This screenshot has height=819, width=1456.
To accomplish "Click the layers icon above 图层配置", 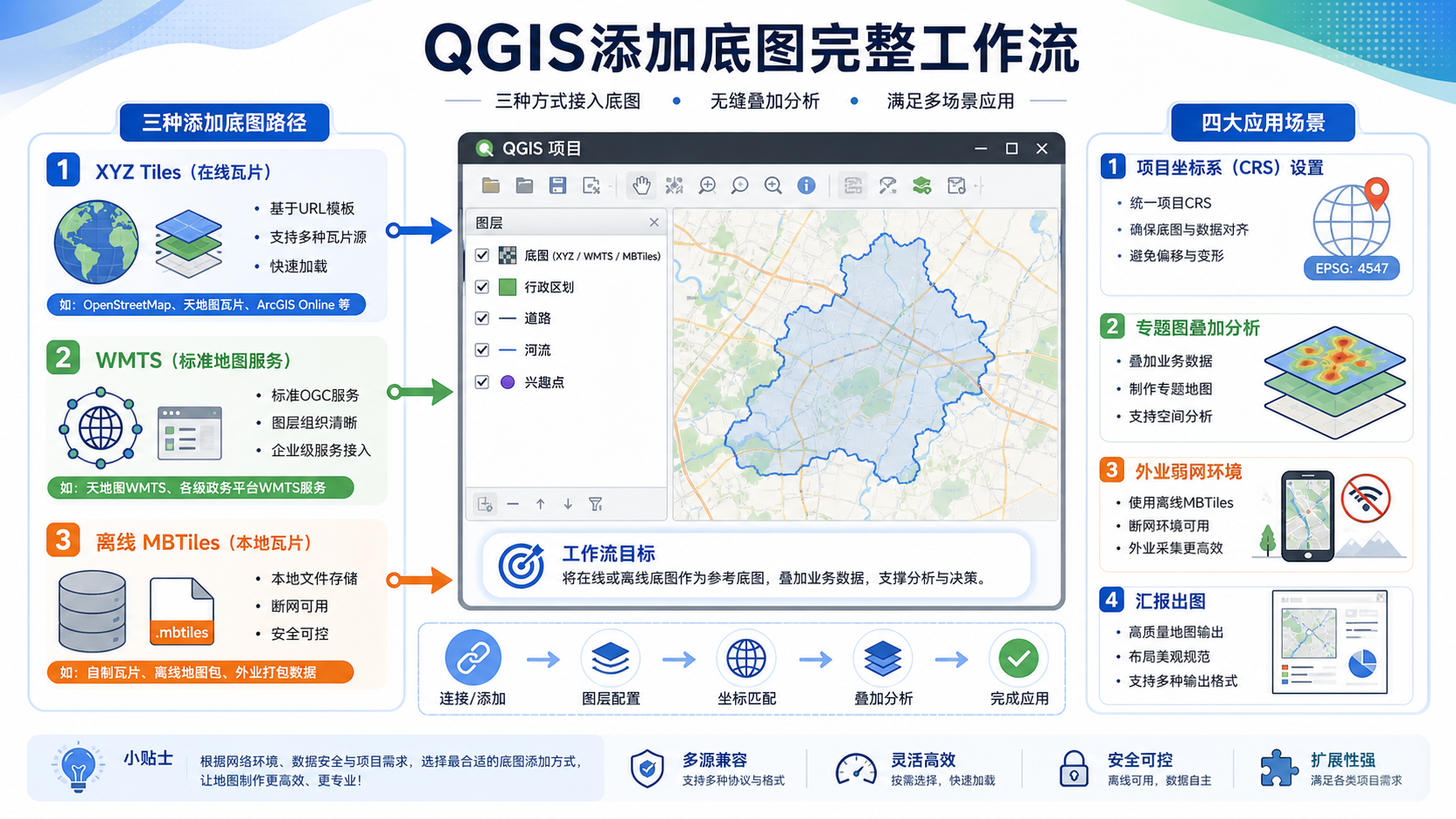I will (610, 659).
